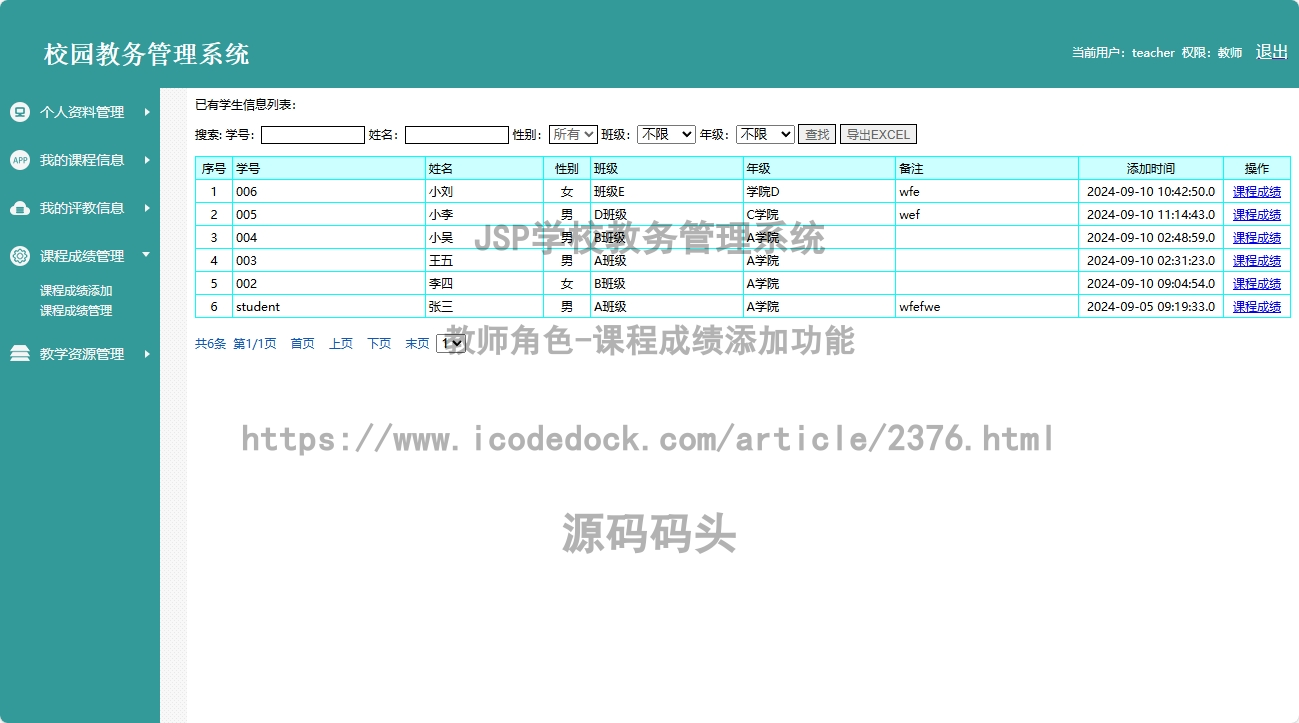Click timestamp 2024-09-05 09:19:33.0
1299x723 pixels.
[x=1151, y=307]
